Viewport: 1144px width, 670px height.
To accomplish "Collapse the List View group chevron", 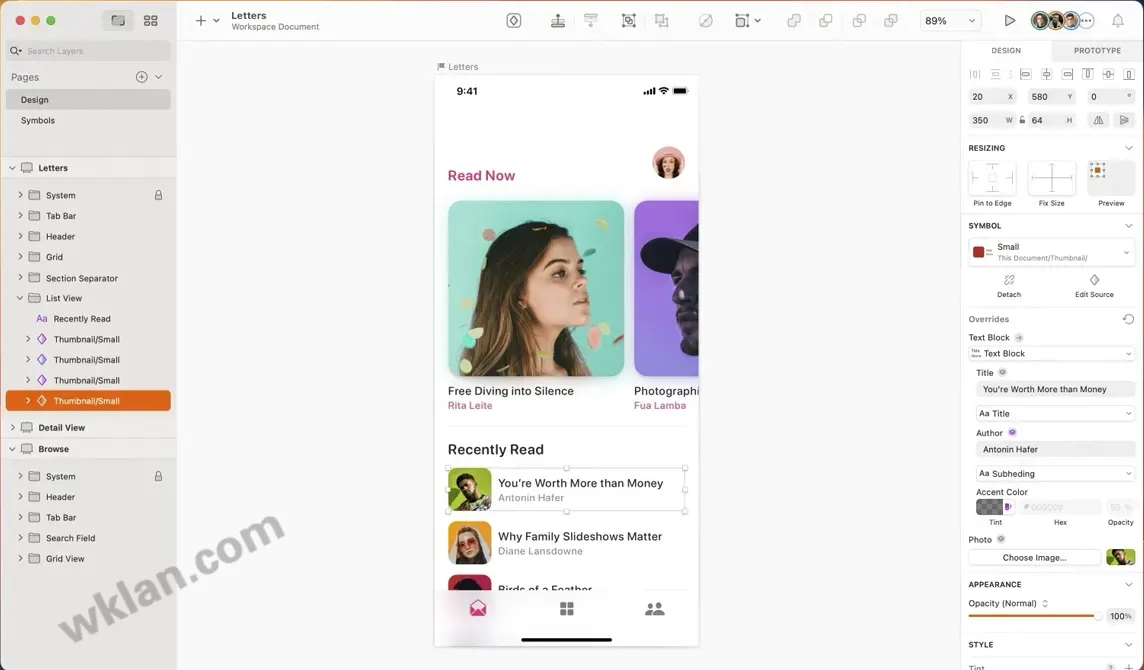I will tap(20, 298).
